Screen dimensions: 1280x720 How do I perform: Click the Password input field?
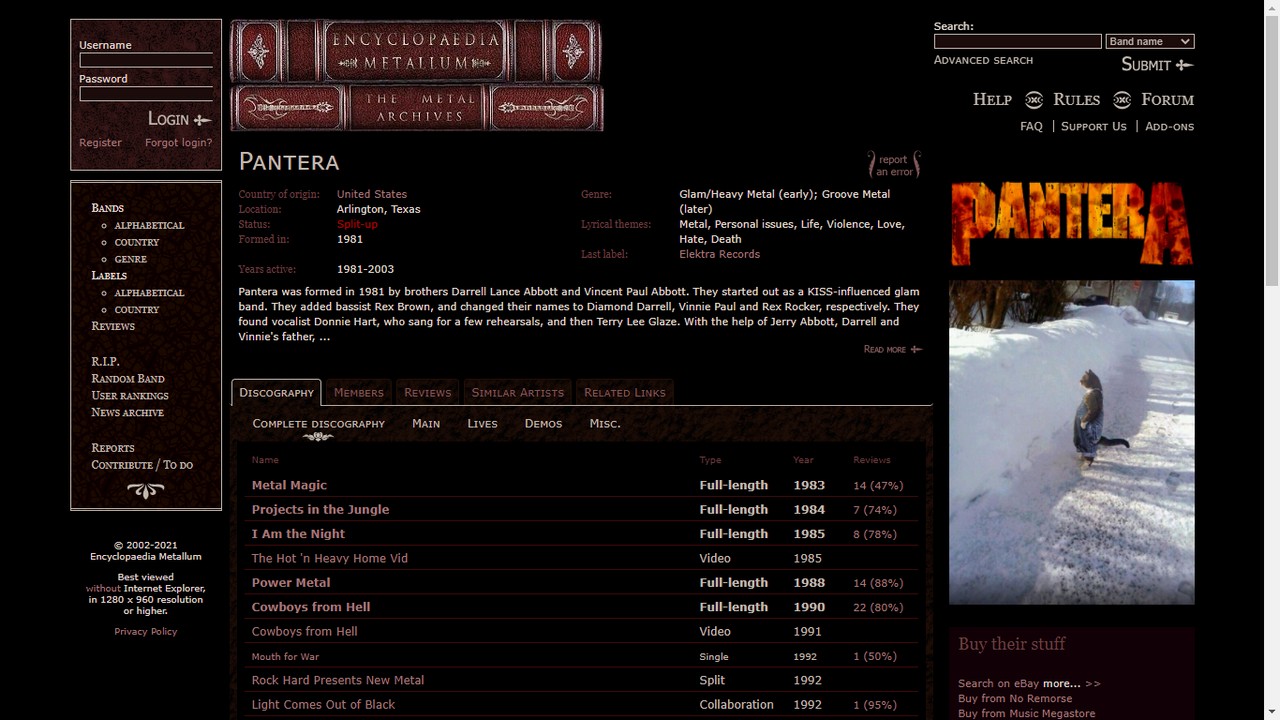(146, 93)
